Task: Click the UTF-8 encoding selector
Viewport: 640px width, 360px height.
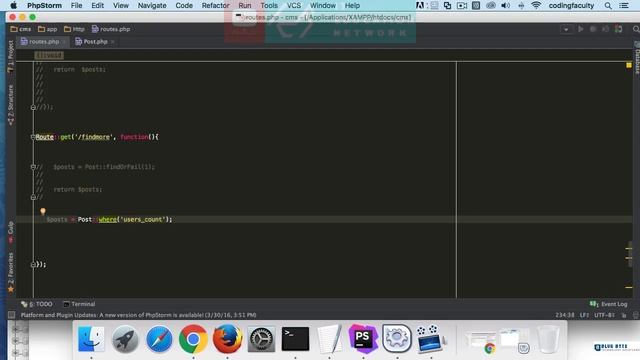Action: point(604,315)
